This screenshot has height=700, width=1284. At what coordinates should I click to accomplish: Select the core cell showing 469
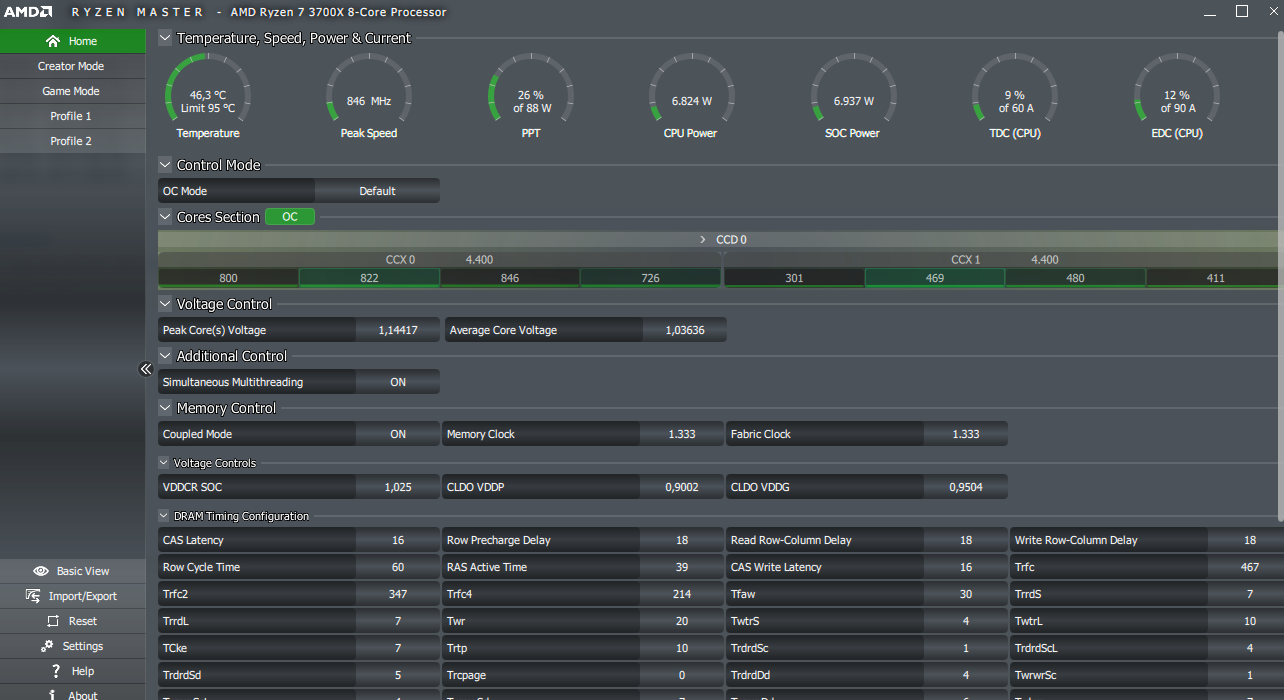coord(935,278)
